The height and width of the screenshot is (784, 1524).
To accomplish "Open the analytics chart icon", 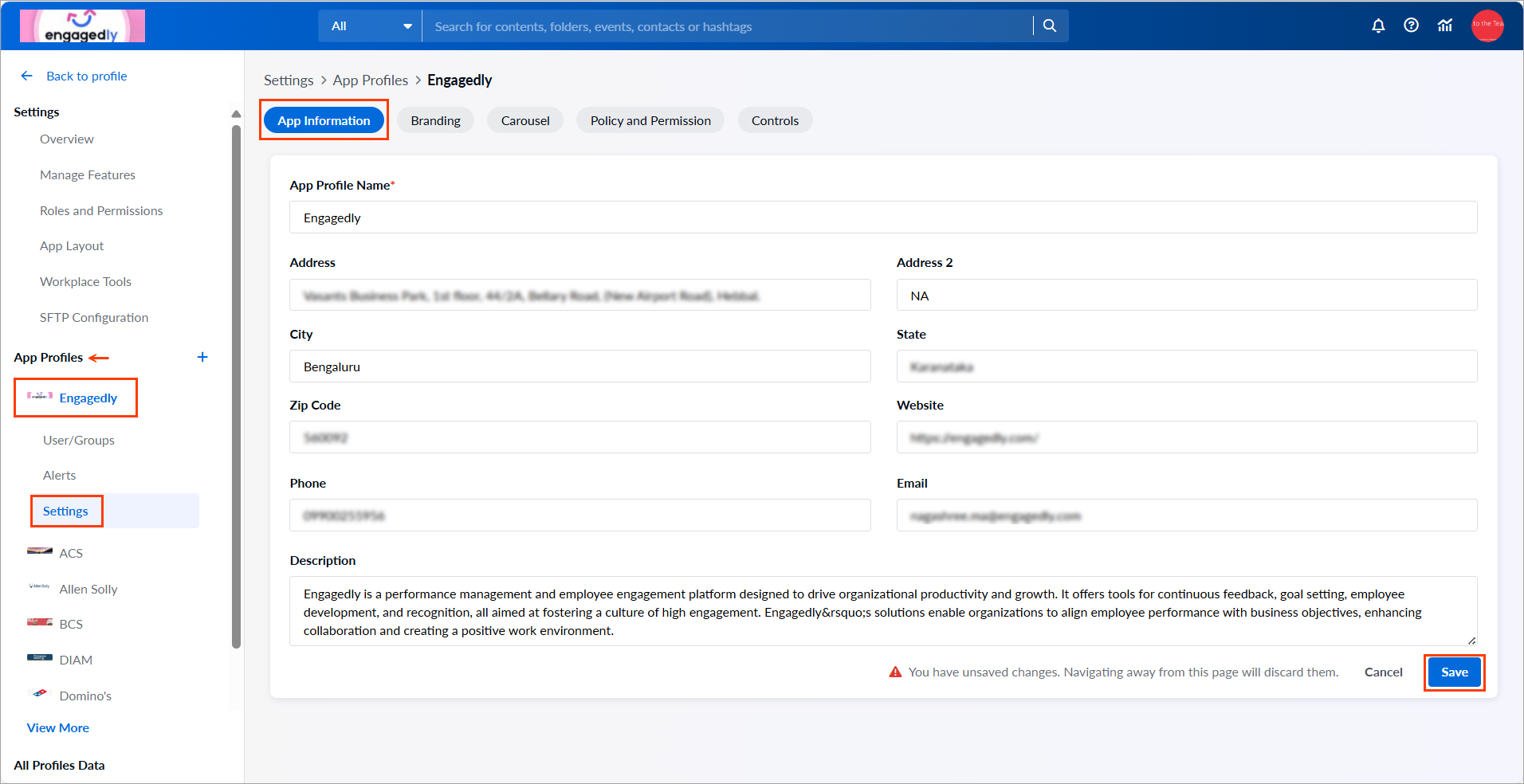I will [x=1445, y=25].
